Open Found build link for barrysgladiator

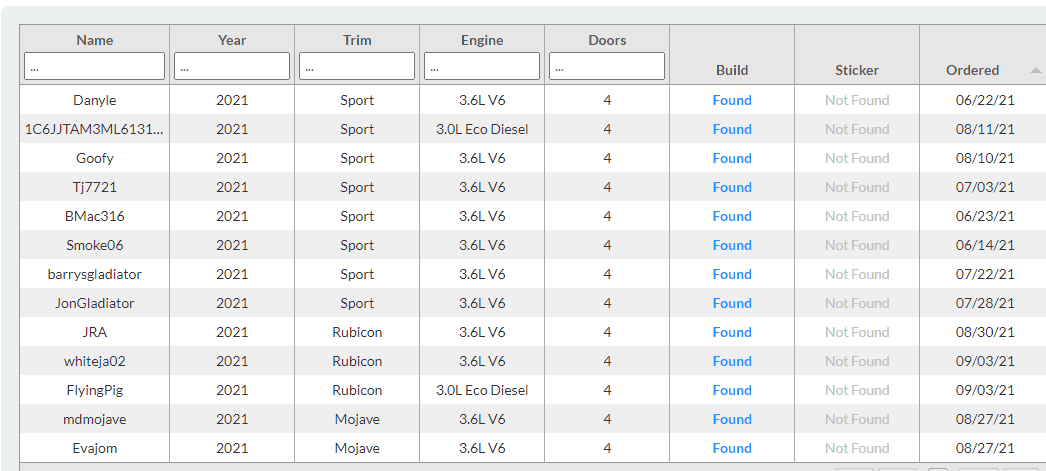(732, 274)
